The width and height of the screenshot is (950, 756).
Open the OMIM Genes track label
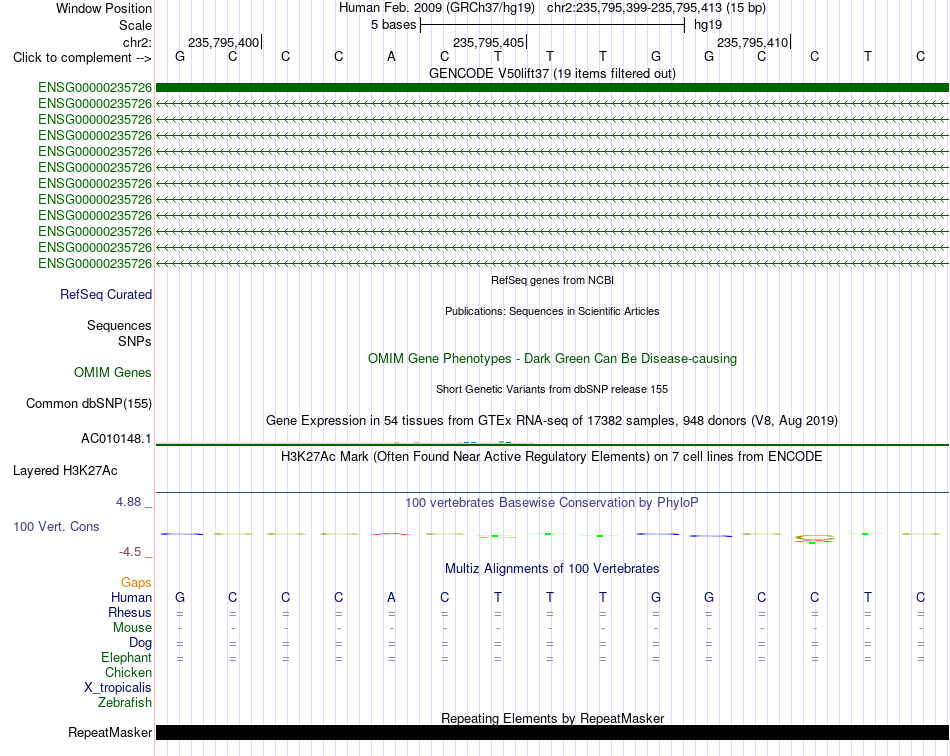(x=113, y=373)
